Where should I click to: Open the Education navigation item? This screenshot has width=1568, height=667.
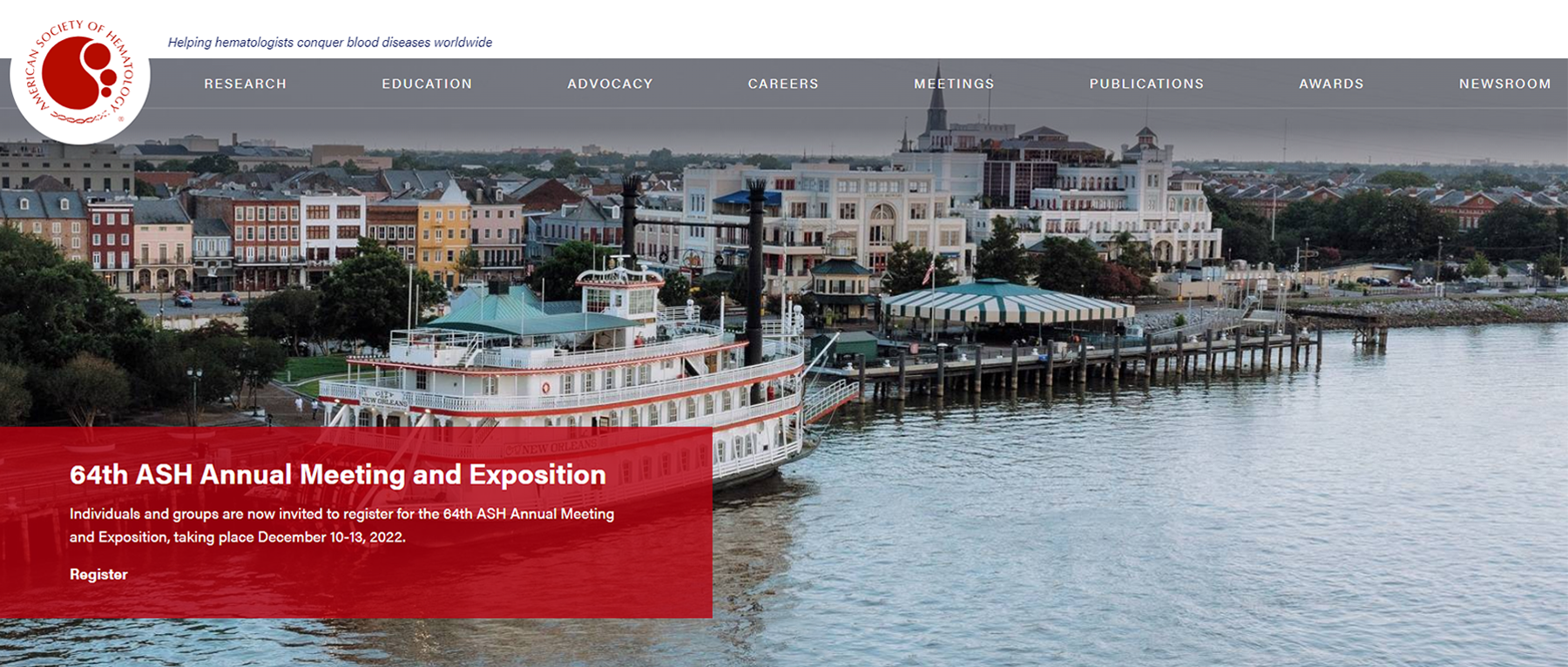[427, 84]
